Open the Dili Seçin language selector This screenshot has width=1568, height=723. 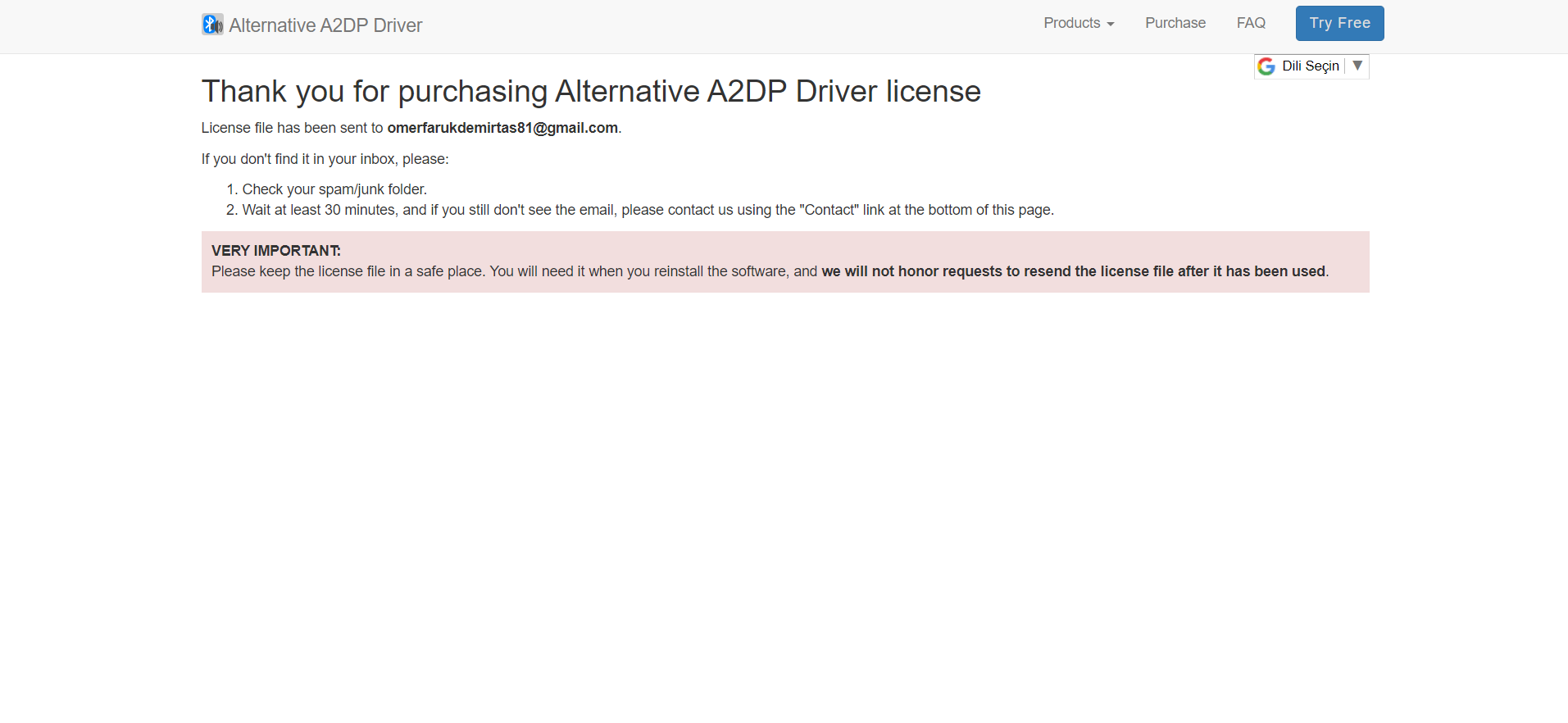coord(1311,66)
